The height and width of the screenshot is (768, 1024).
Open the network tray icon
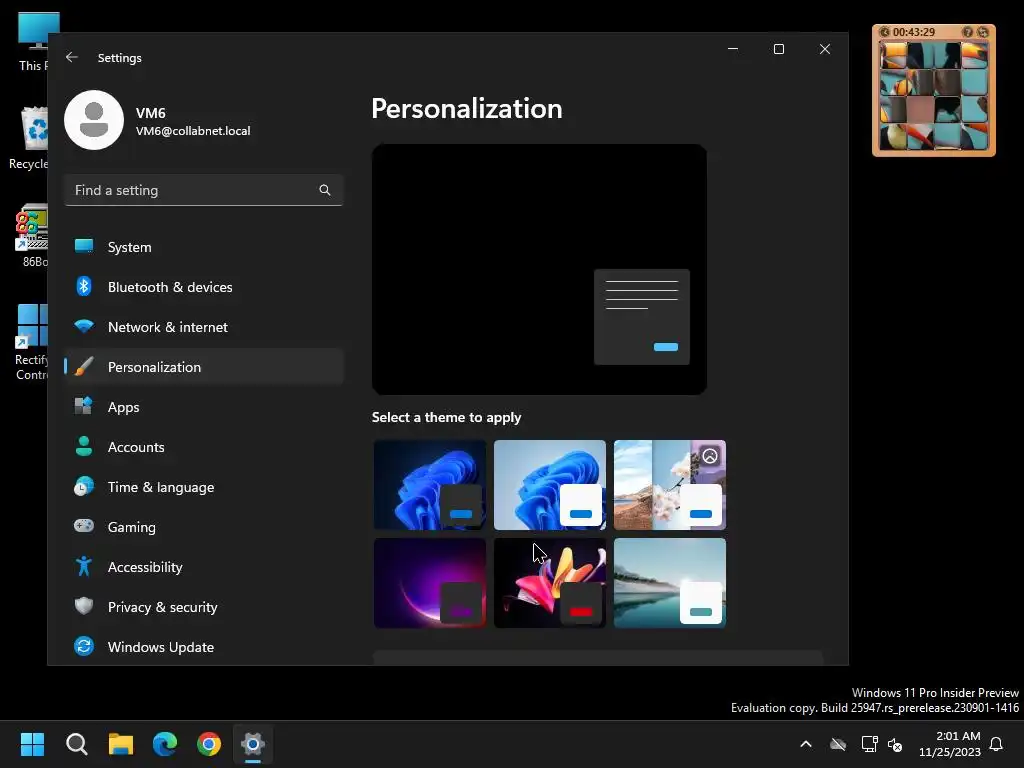point(869,744)
